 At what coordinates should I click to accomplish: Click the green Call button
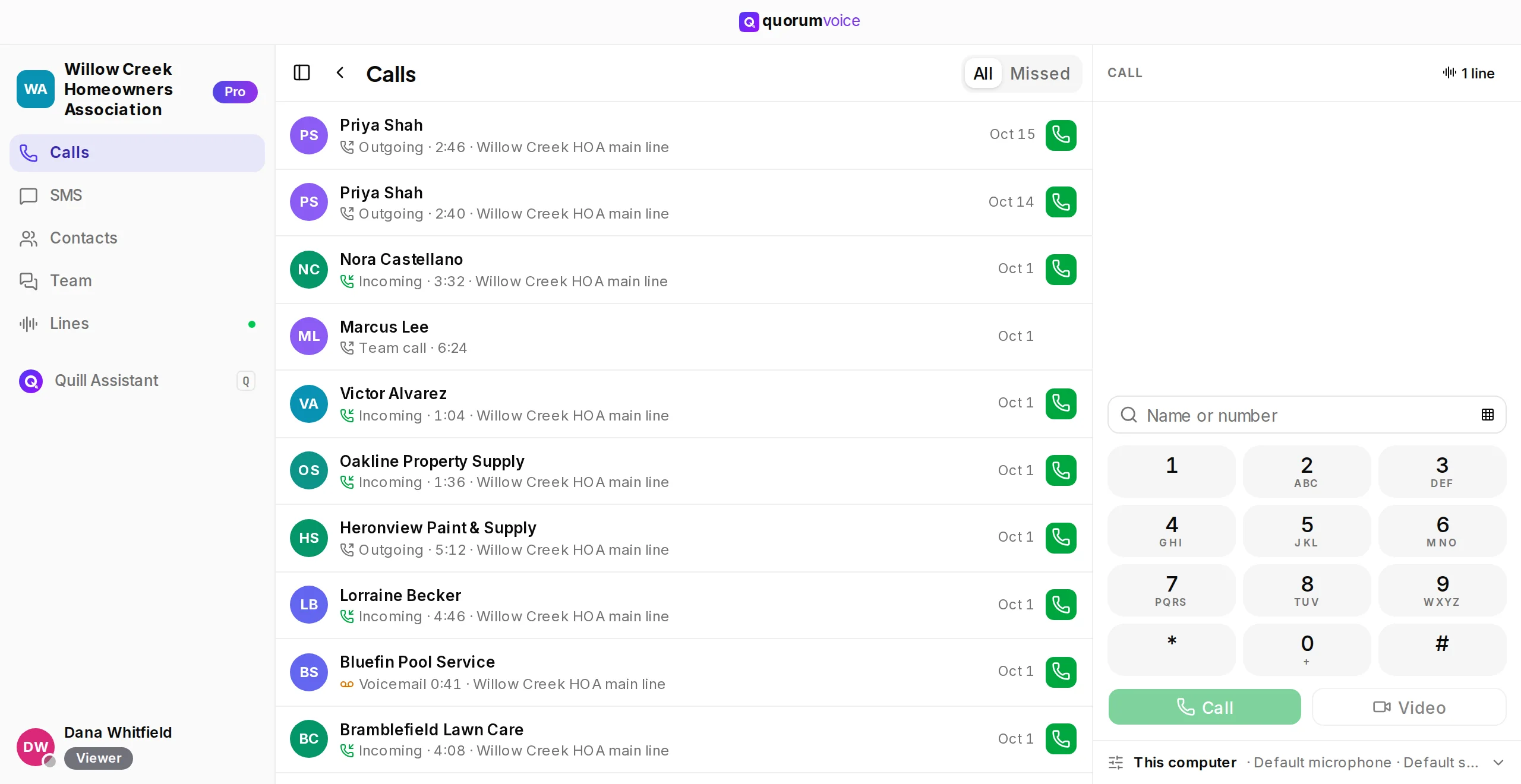pyautogui.click(x=1205, y=707)
